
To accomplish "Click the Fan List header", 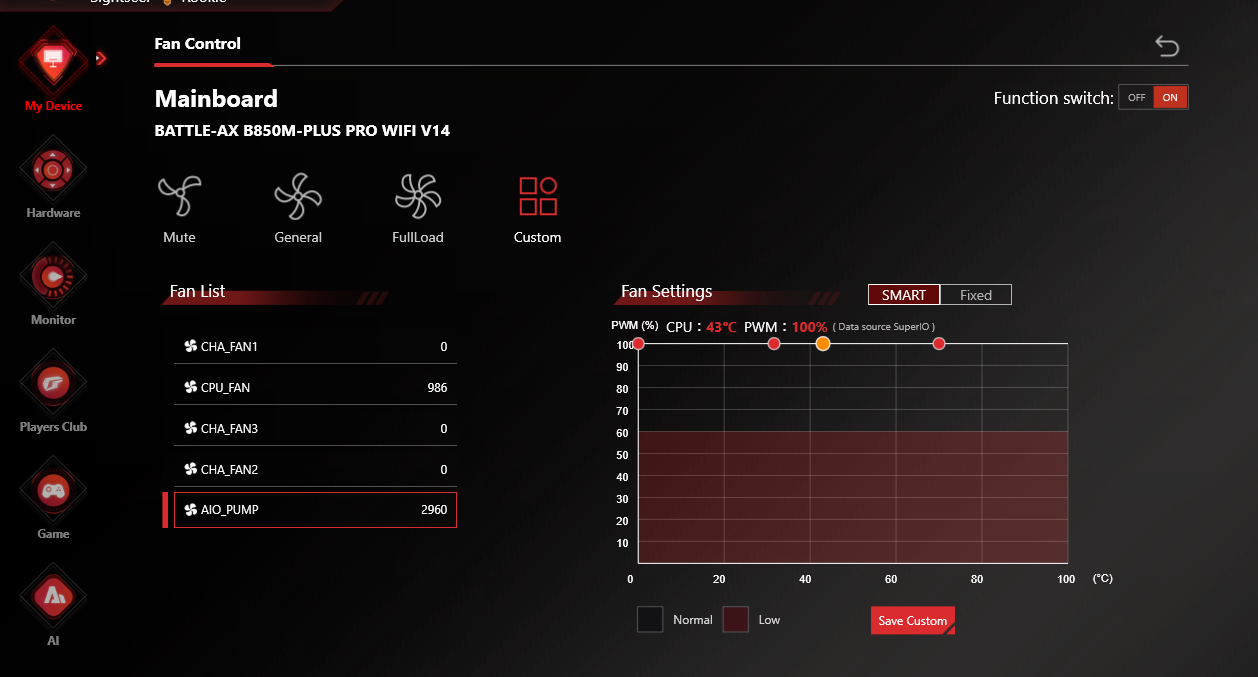I will (198, 291).
